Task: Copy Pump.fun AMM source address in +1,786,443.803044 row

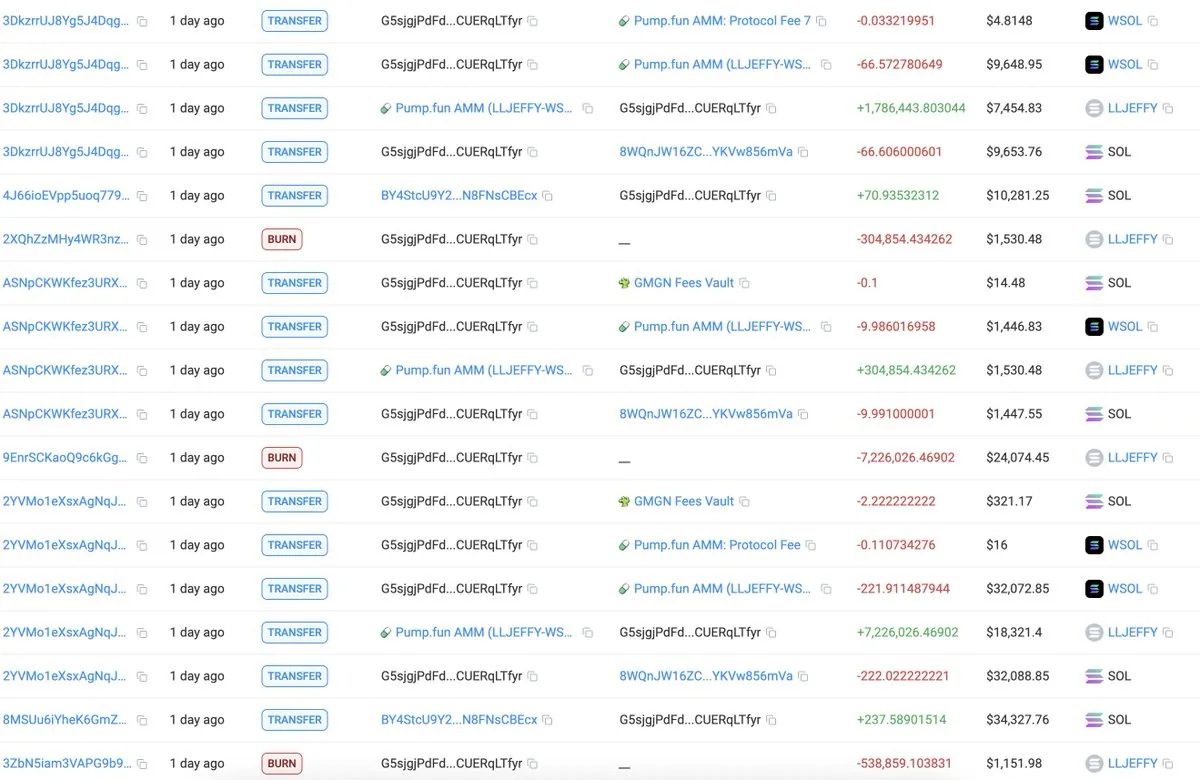Action: tap(587, 108)
